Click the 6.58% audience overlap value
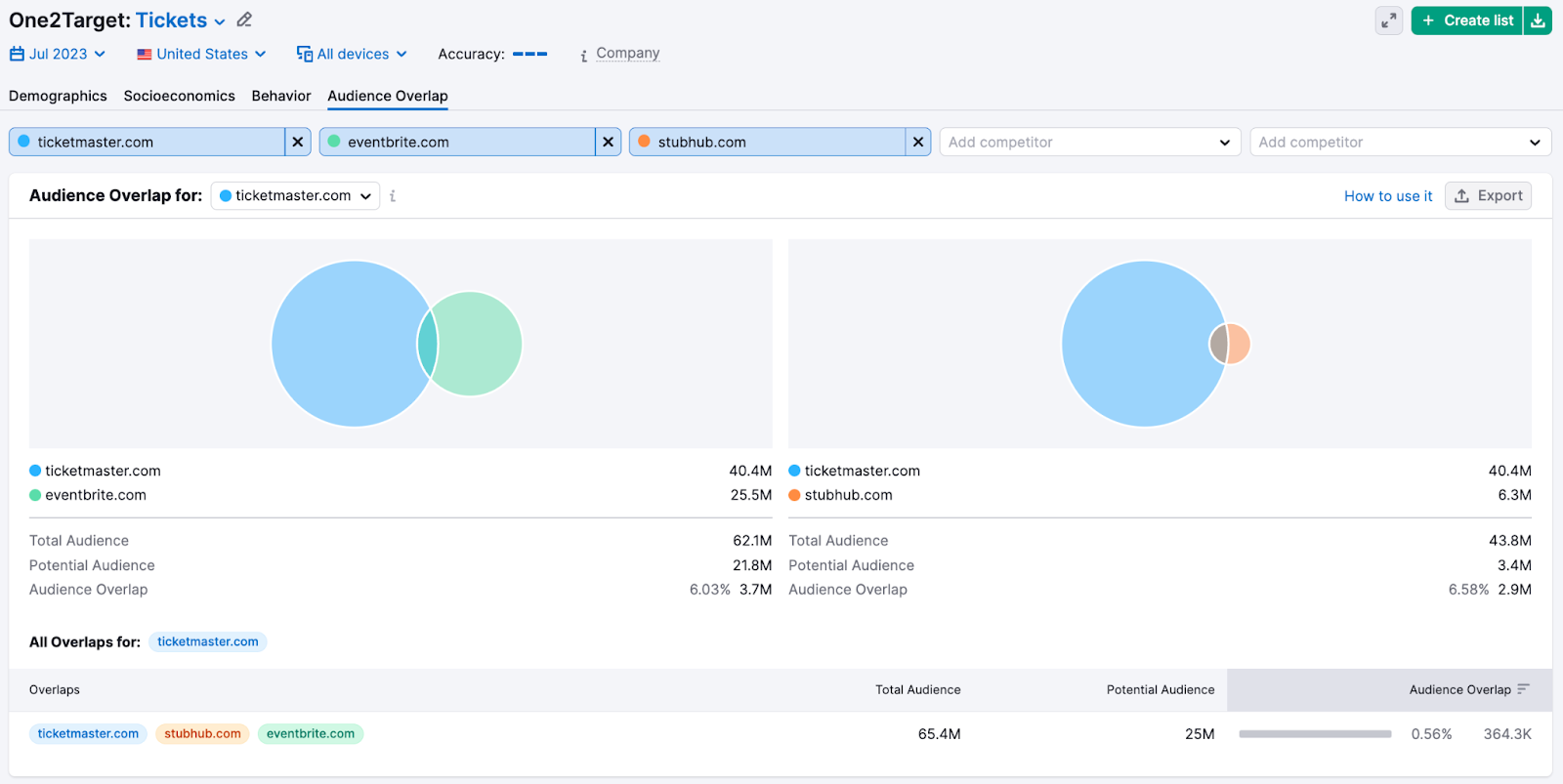This screenshot has width=1563, height=784. [x=1468, y=590]
